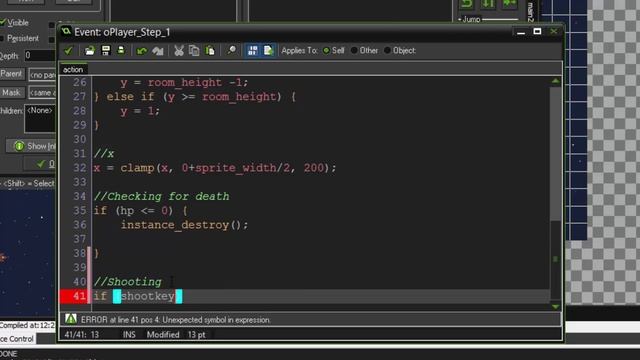Click the Children list box showing None
The height and width of the screenshot is (360, 640).
[40, 119]
